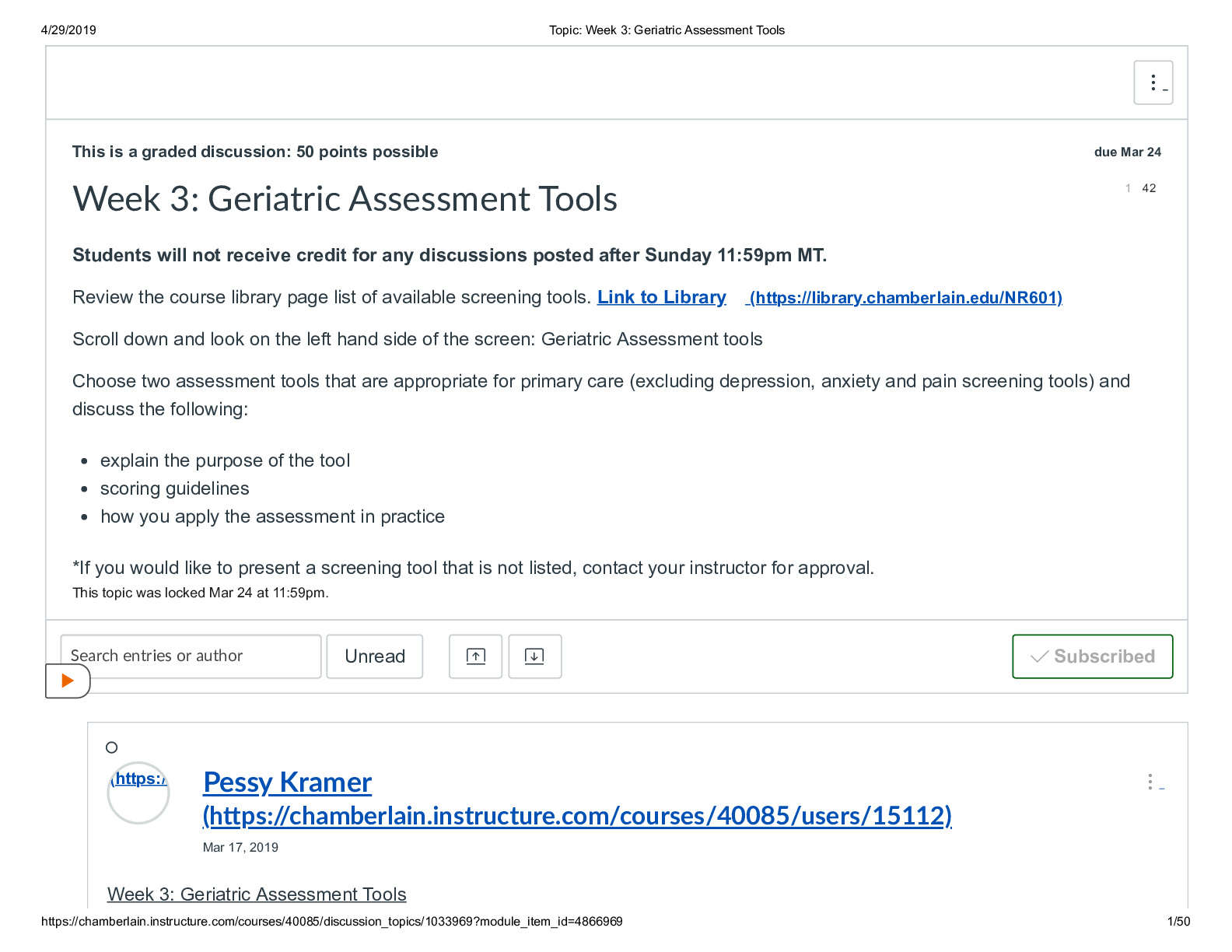Expand all replies with down-arrow icon

[534, 656]
